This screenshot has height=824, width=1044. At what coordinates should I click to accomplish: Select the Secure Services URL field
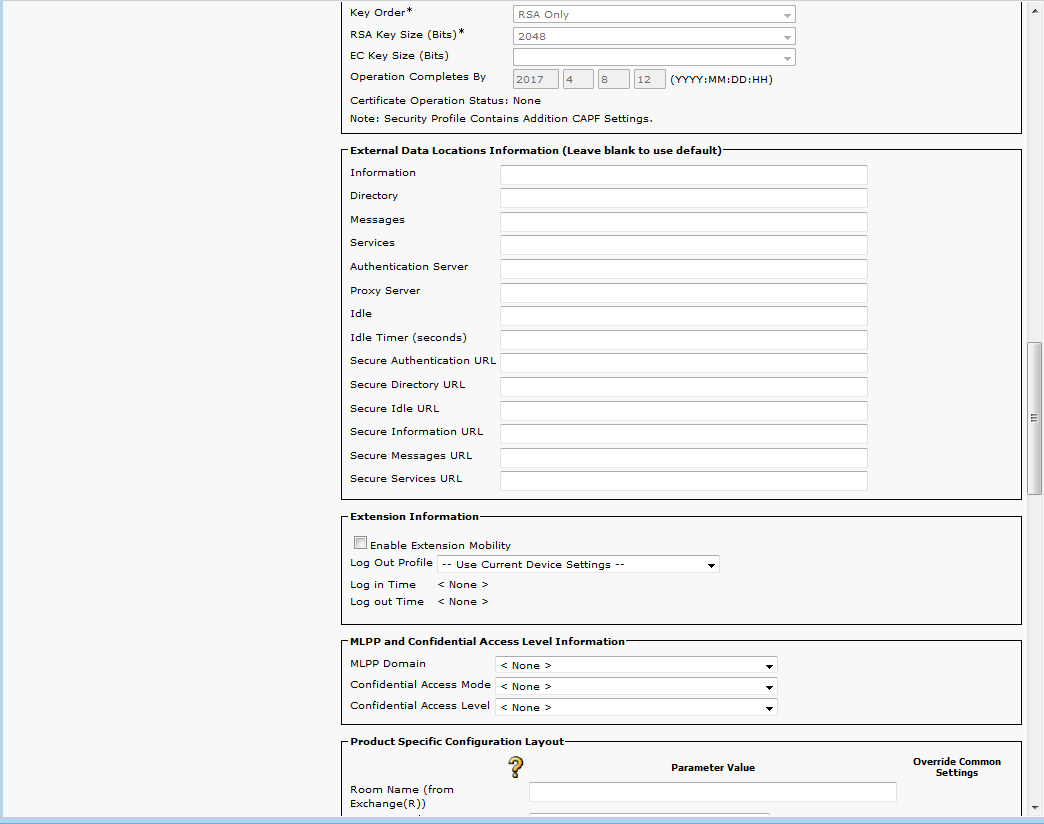pos(683,481)
